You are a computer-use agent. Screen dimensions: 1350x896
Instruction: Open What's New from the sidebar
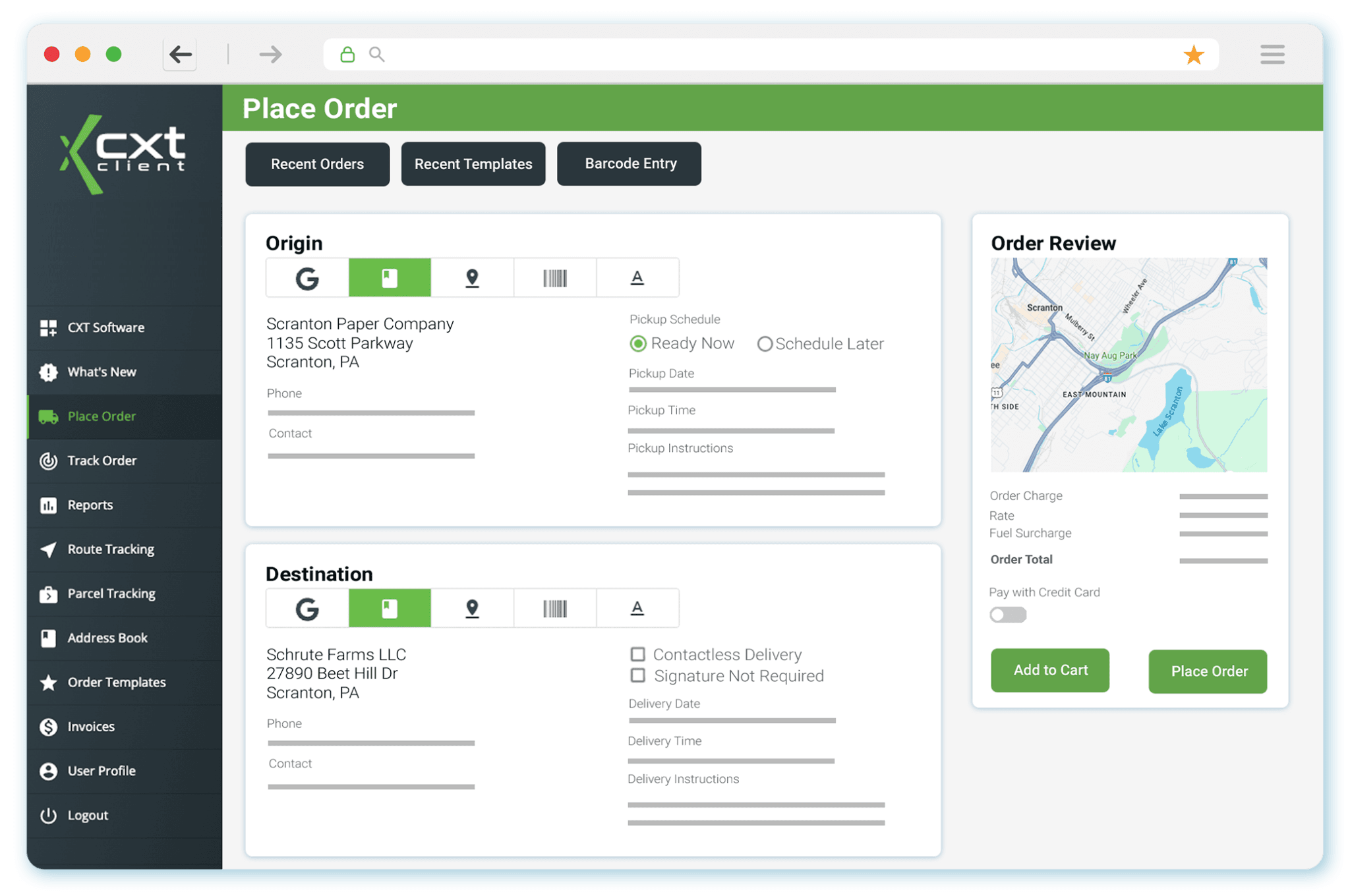pyautogui.click(x=101, y=372)
